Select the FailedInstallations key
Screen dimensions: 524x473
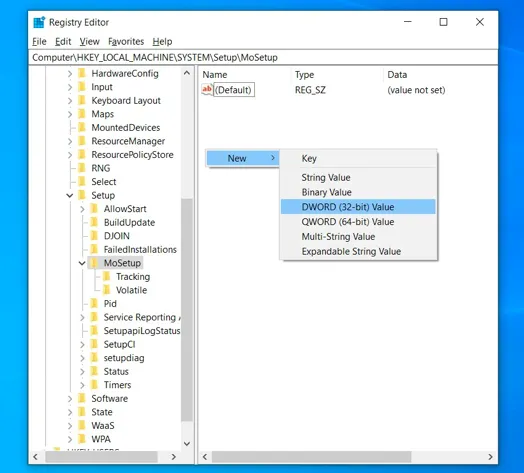[140, 249]
